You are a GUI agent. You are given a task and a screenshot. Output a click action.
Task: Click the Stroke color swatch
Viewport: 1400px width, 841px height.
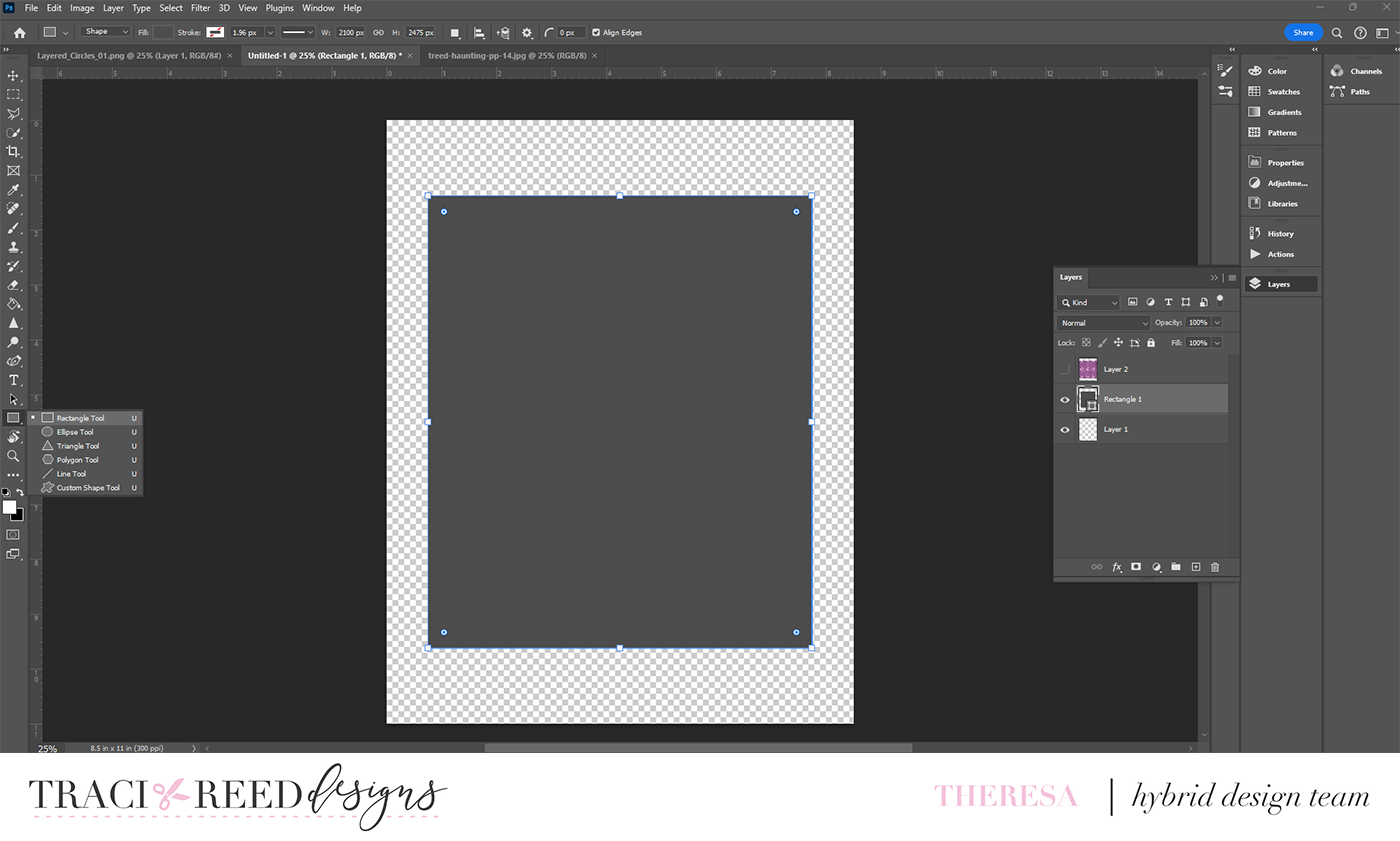click(214, 31)
